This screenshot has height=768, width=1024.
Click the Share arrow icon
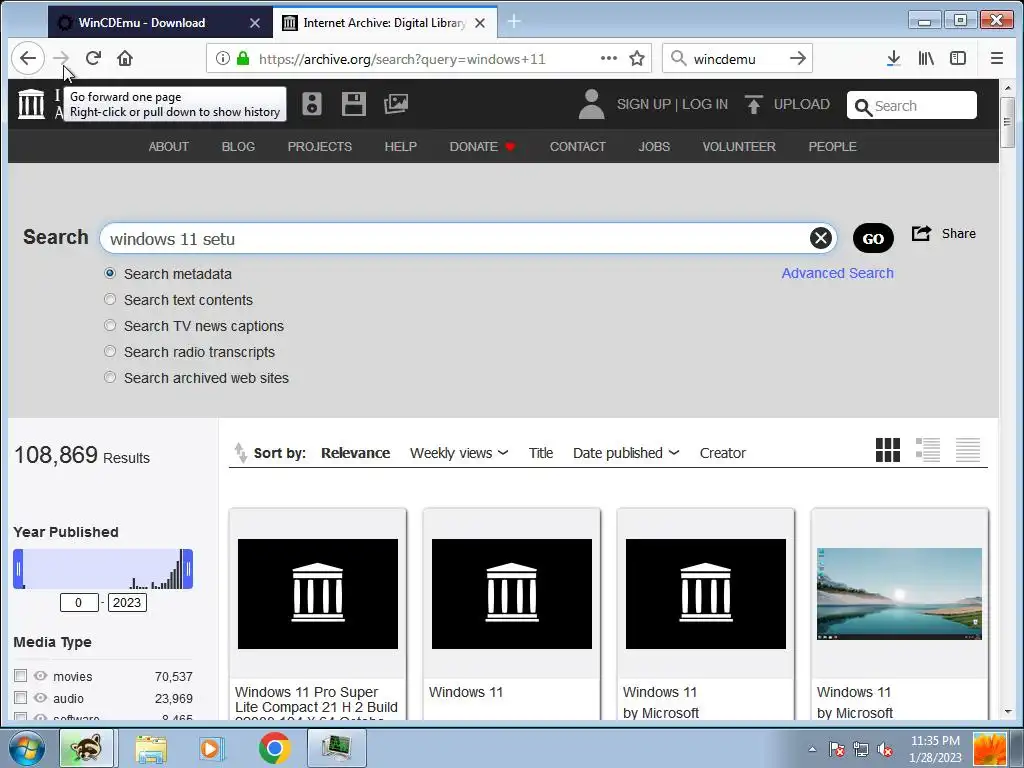[921, 233]
